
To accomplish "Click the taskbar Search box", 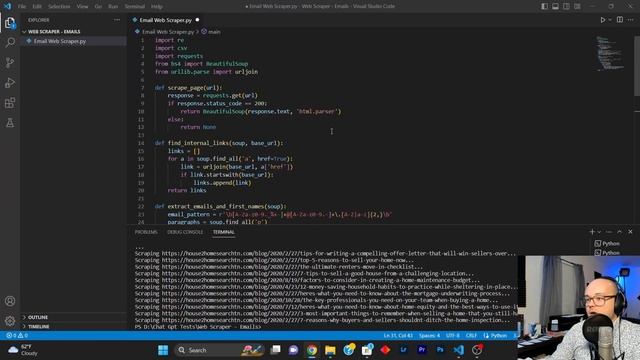I will (x=220, y=350).
